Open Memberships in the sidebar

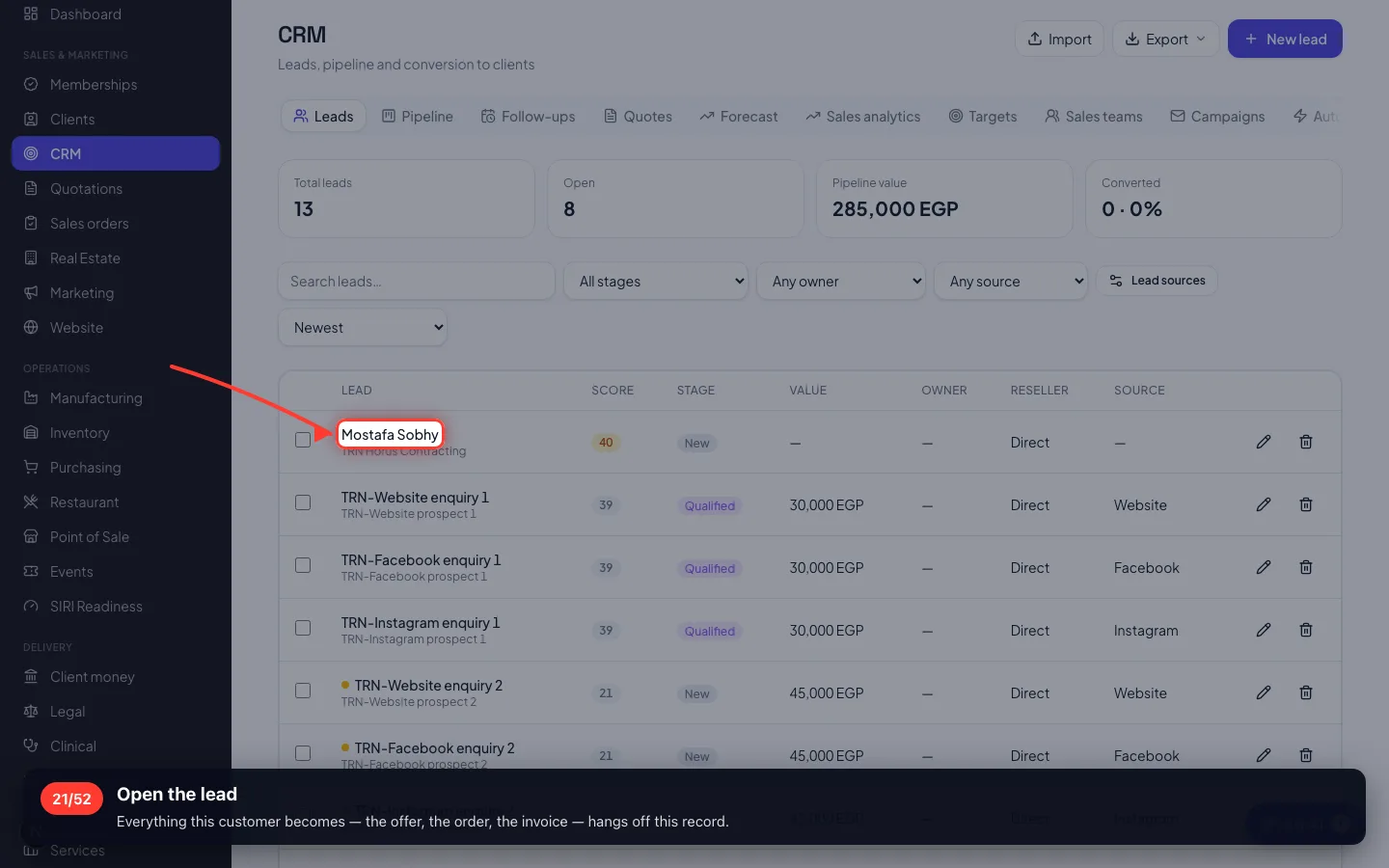[x=116, y=85]
